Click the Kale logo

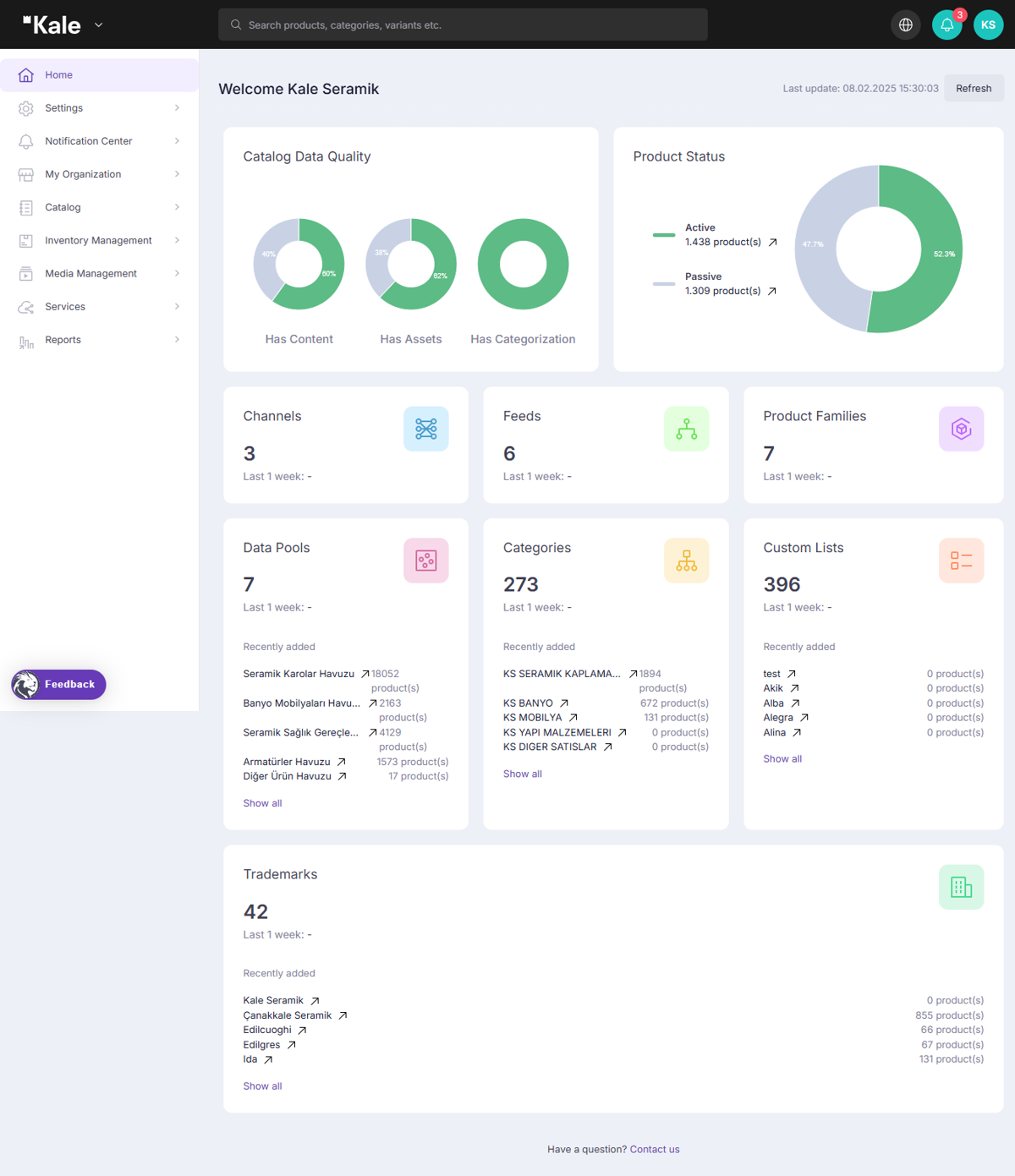[52, 25]
